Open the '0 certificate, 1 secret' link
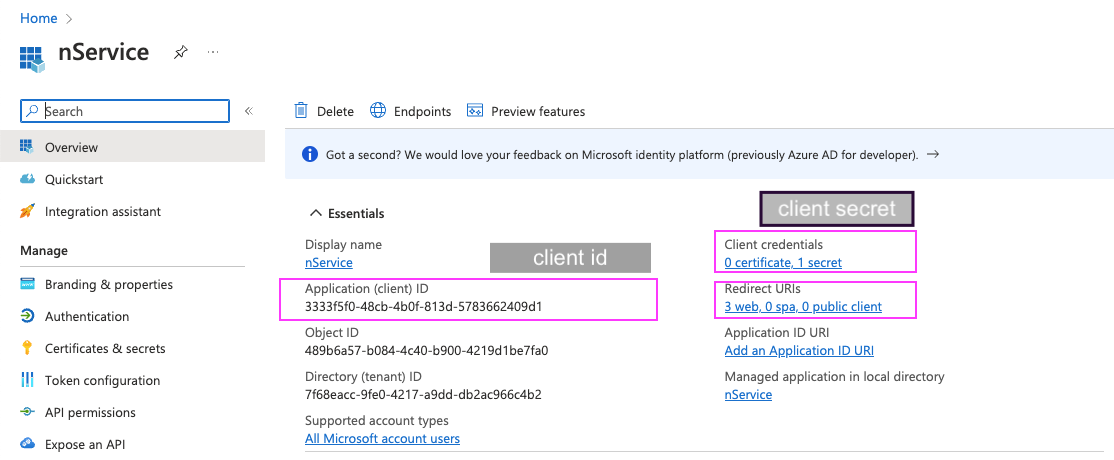 783,263
